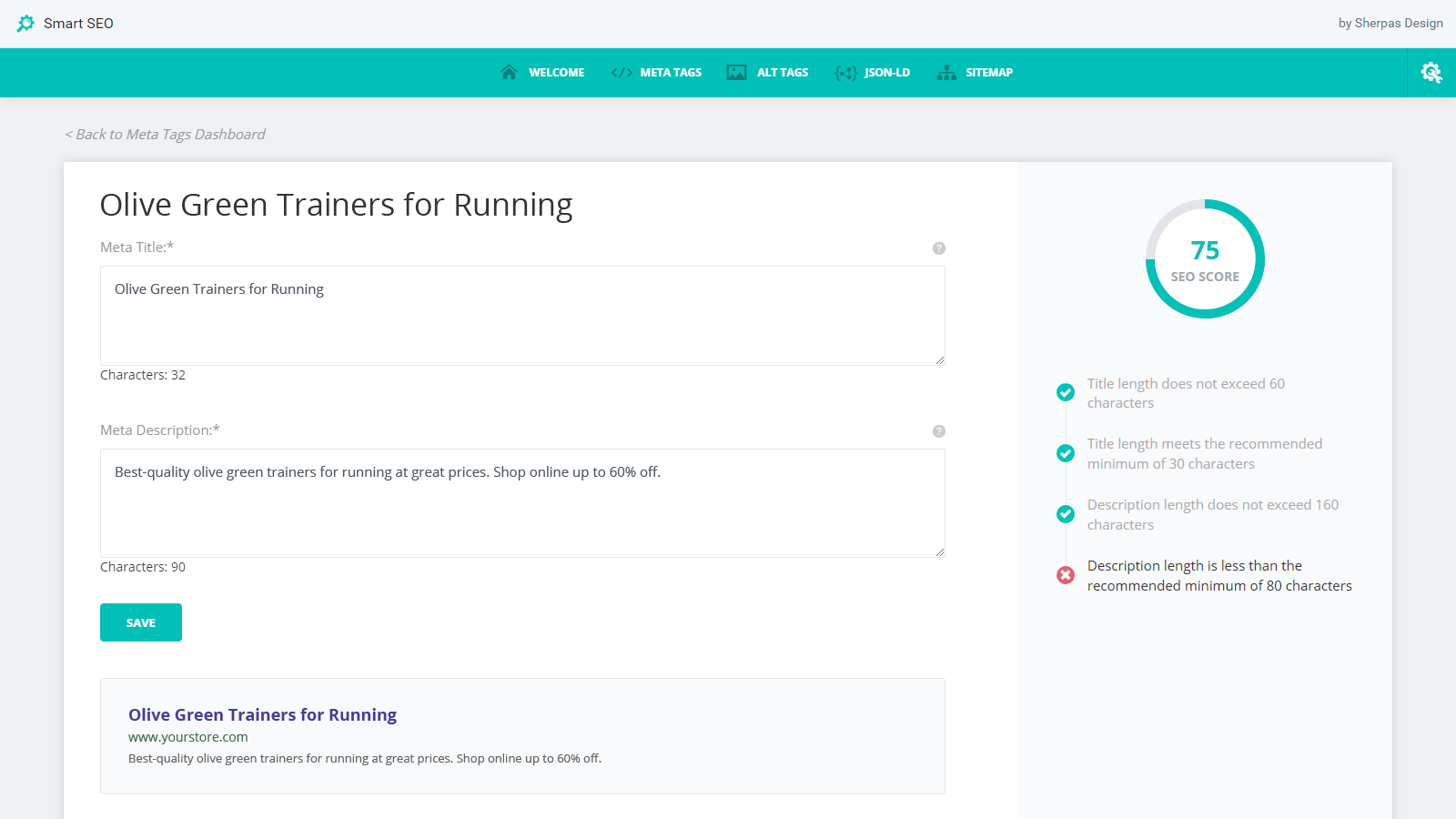Focus the Meta Title text area
The width and height of the screenshot is (1456, 819).
(x=522, y=316)
